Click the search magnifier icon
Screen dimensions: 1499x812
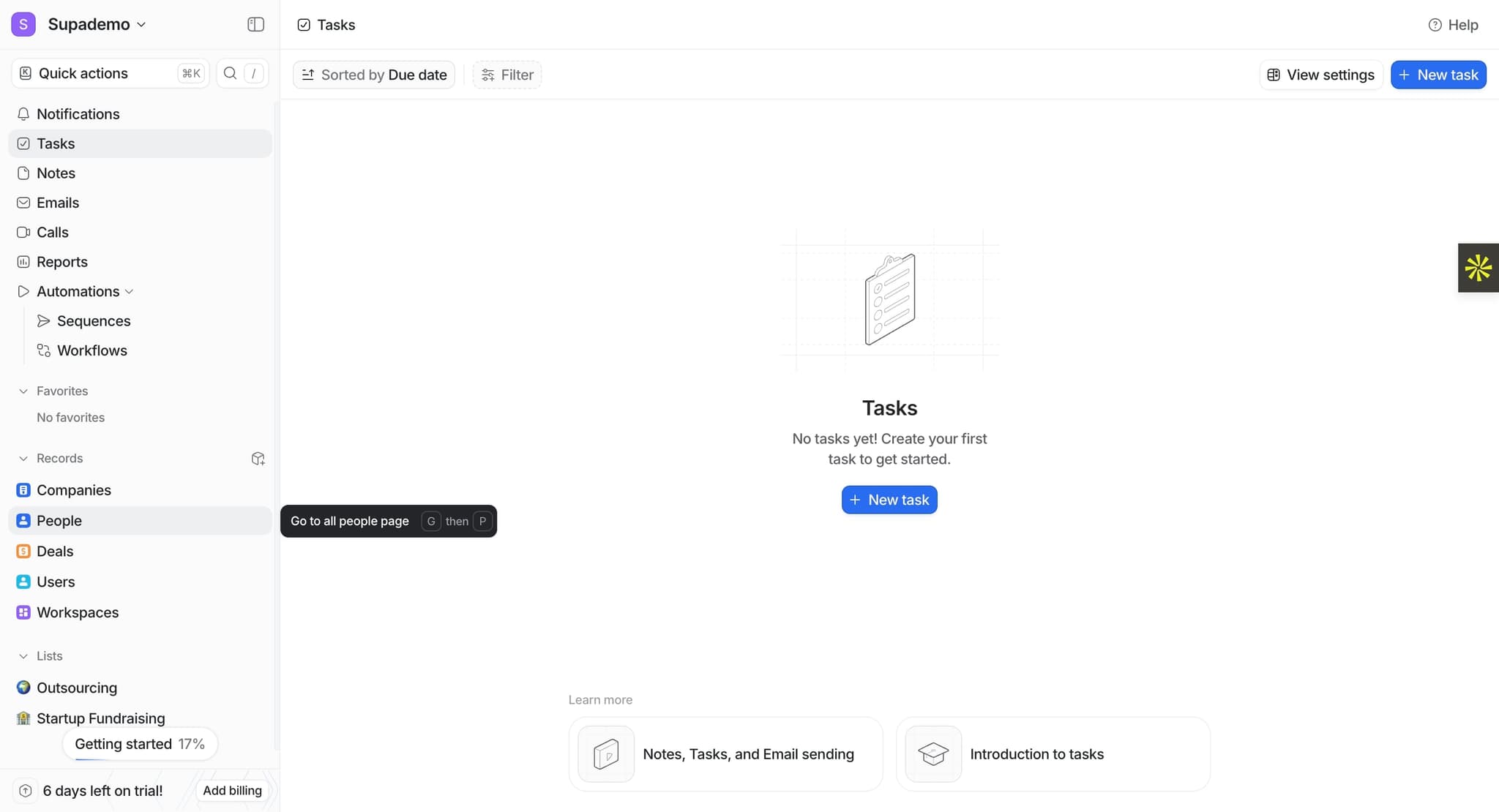(x=230, y=73)
